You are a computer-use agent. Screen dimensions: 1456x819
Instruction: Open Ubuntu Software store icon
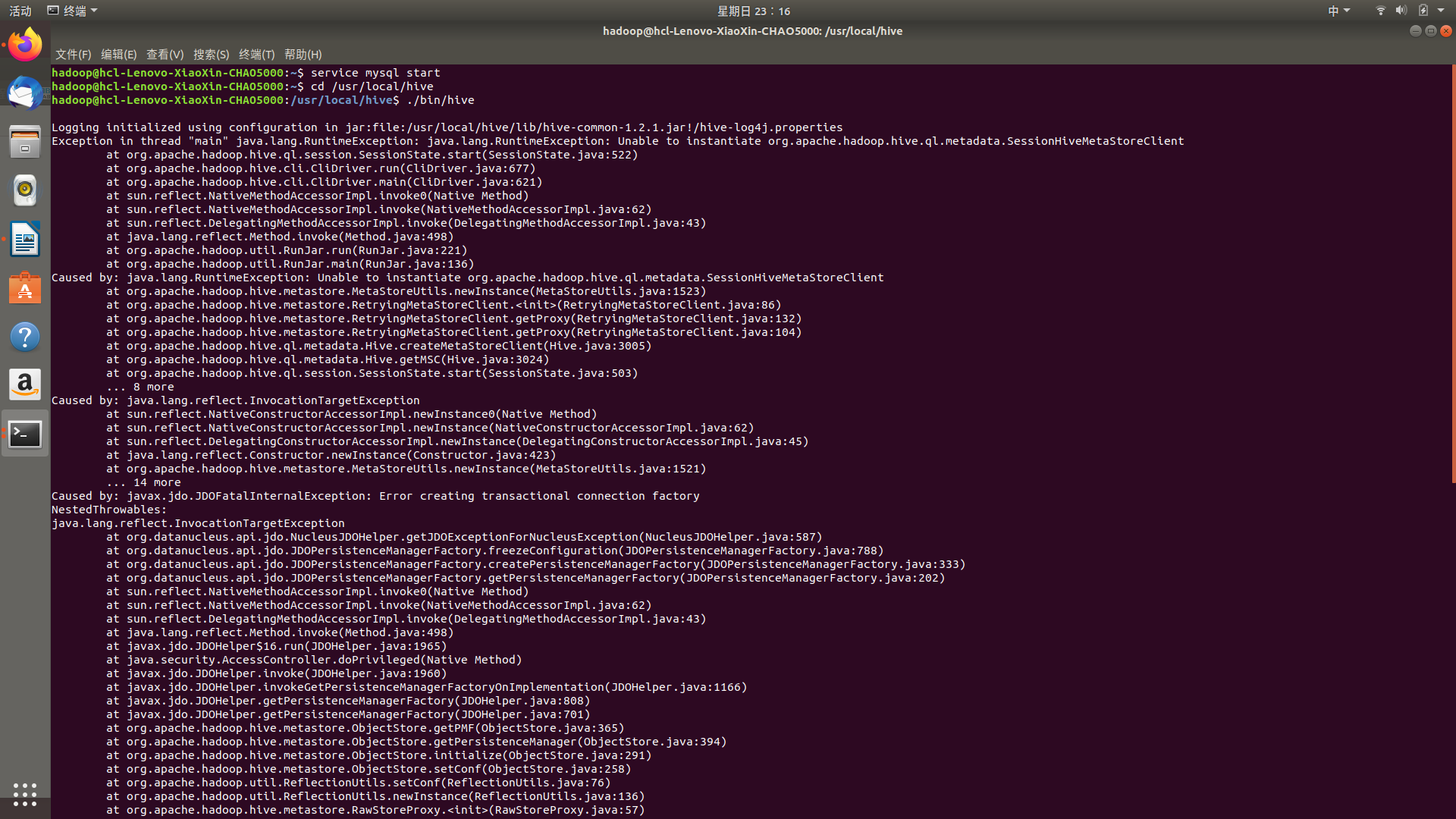[25, 288]
